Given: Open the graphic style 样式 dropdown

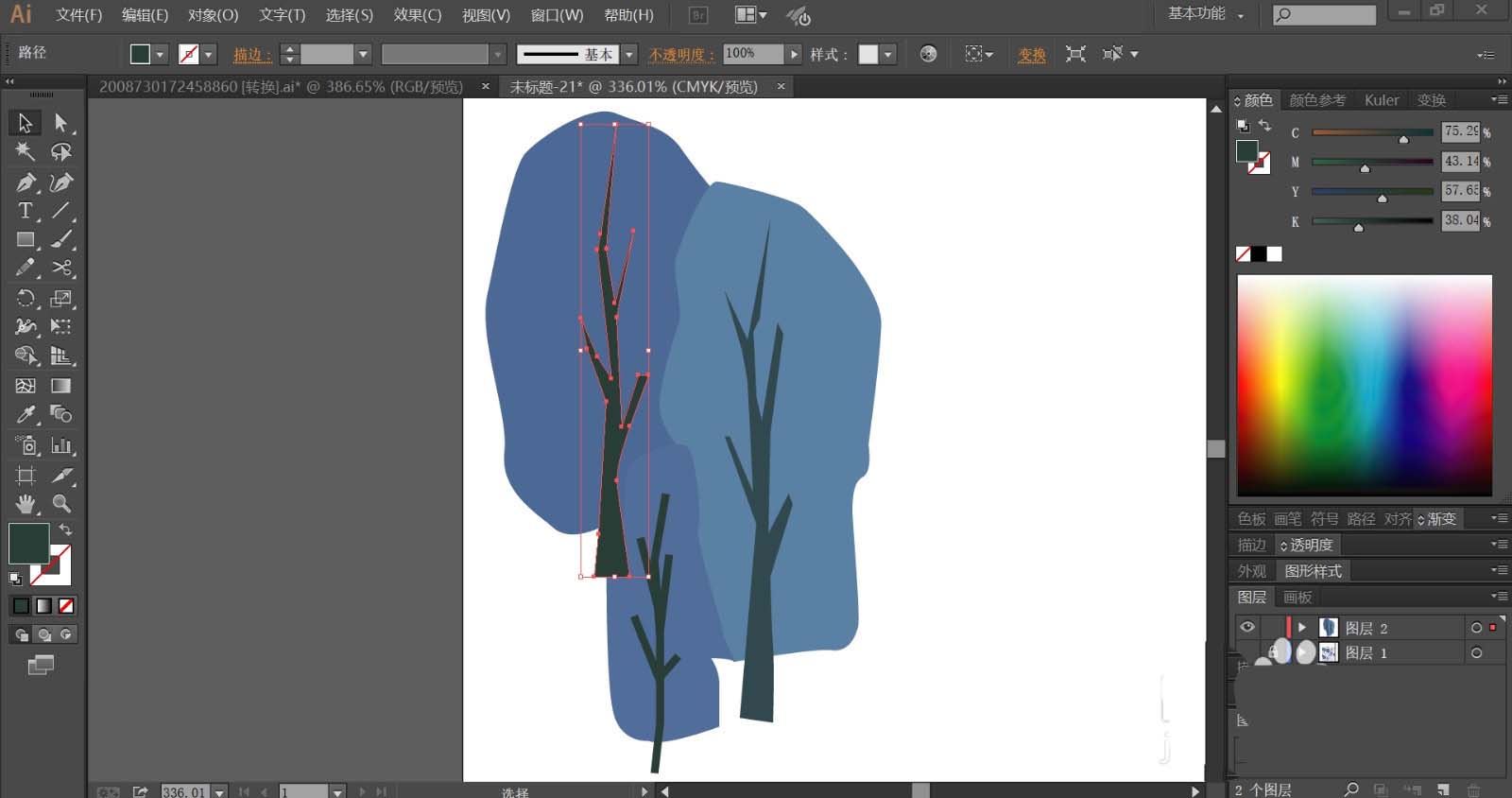Looking at the screenshot, I should 888,54.
